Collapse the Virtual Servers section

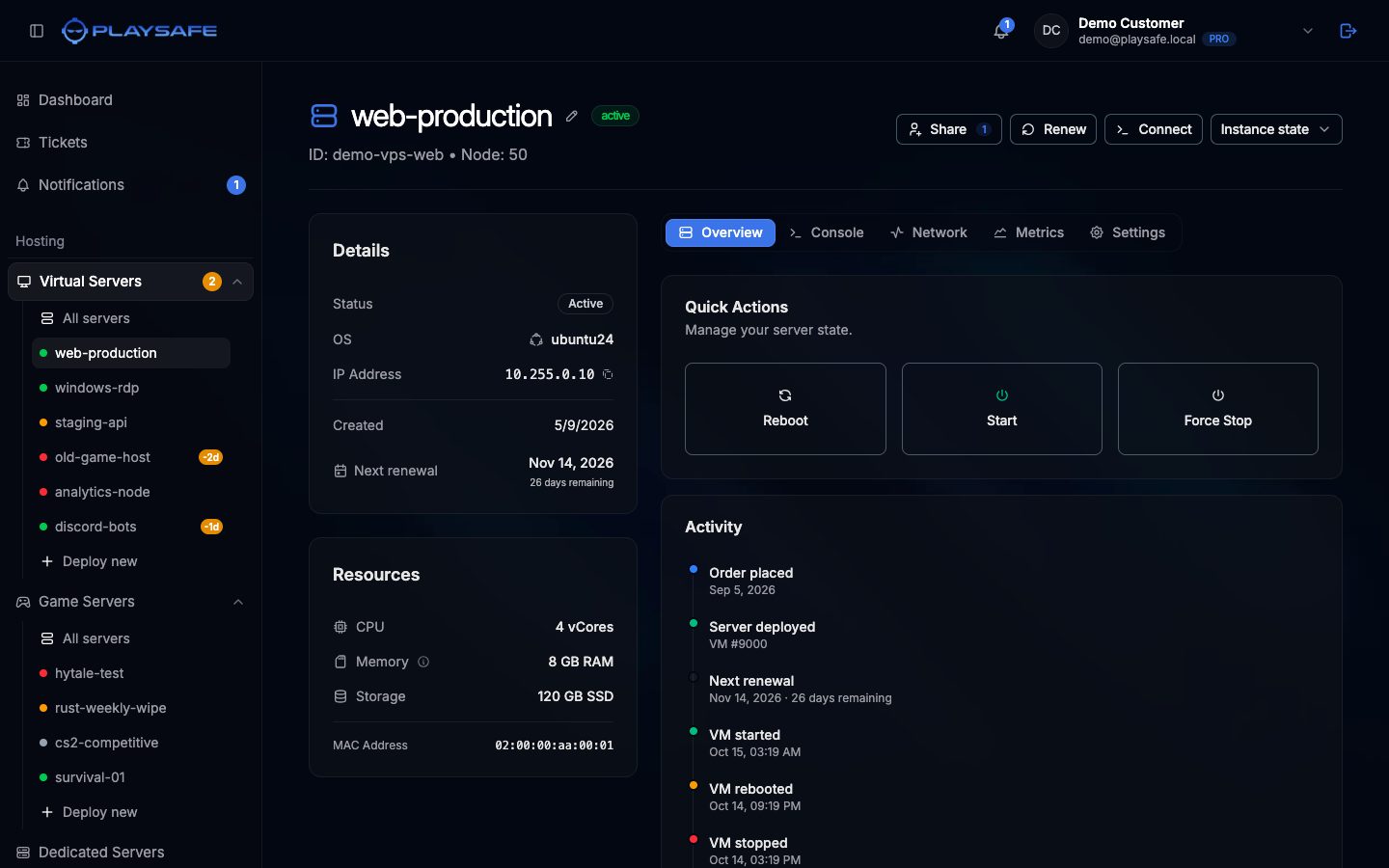237,282
